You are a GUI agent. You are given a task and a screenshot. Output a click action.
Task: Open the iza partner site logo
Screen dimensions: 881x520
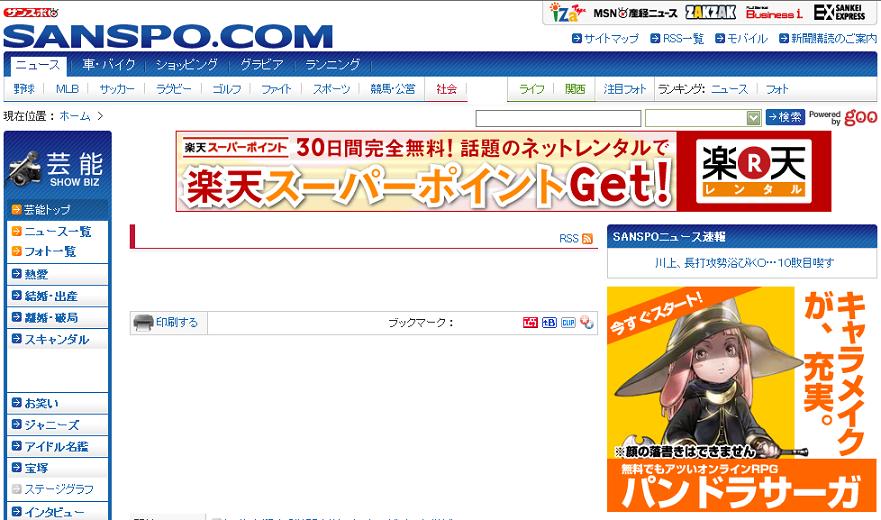point(567,12)
